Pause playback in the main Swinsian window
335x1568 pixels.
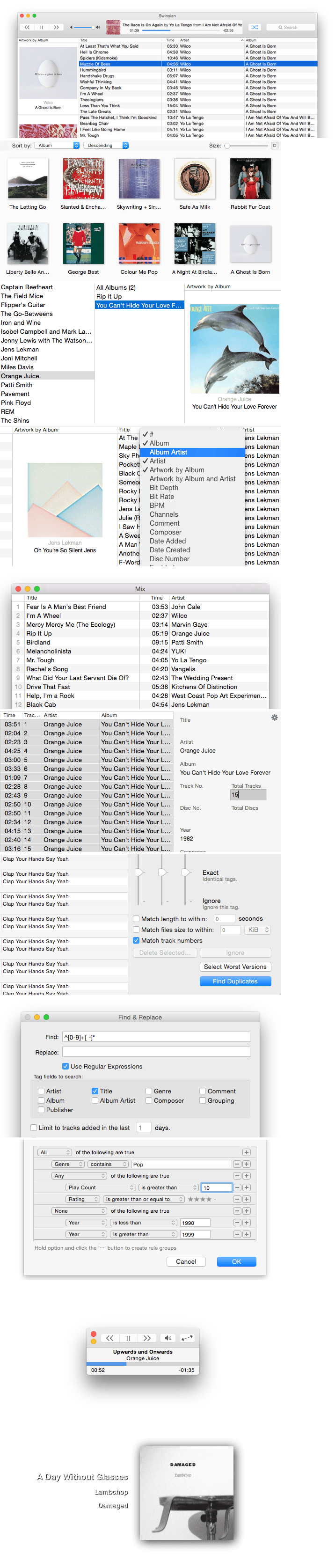(41, 27)
